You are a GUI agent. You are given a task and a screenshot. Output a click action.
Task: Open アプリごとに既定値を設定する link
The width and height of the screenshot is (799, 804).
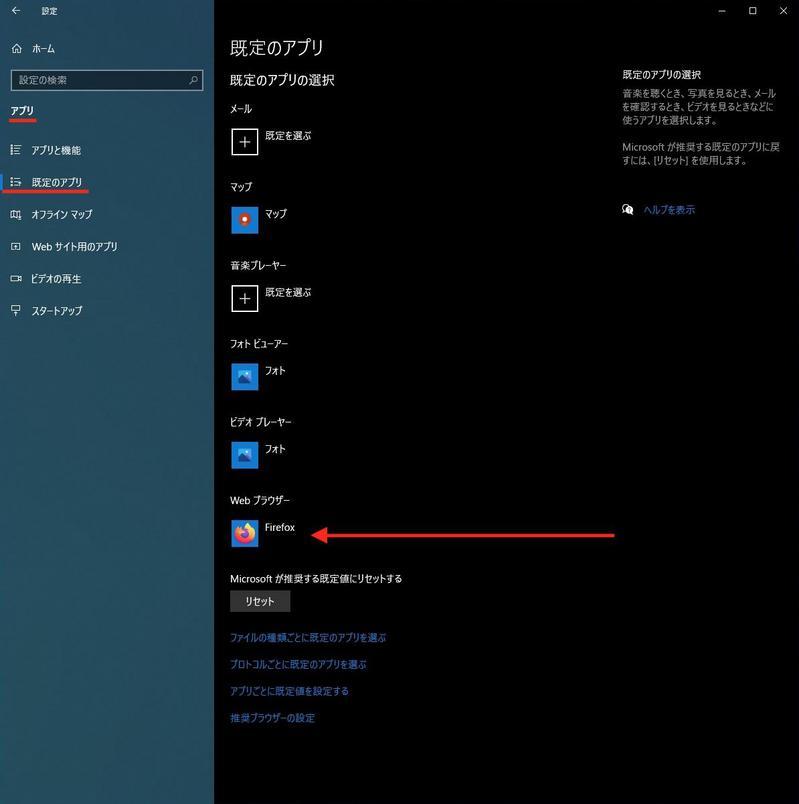pos(289,691)
